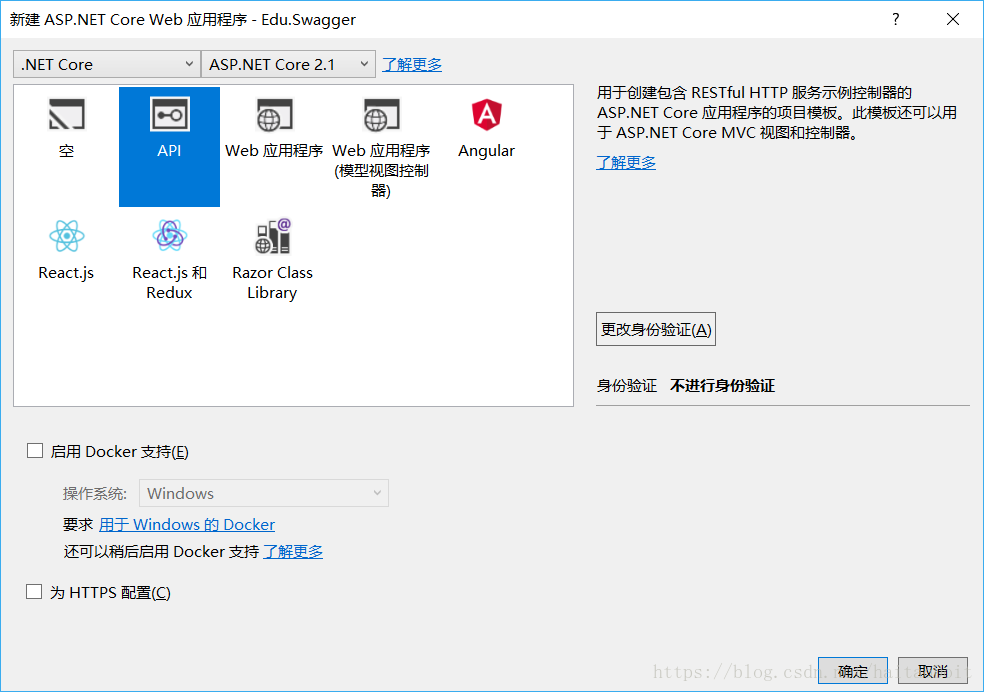Image resolution: width=984 pixels, height=692 pixels.
Task: Open the .NET Core framework dropdown
Action: [x=107, y=64]
